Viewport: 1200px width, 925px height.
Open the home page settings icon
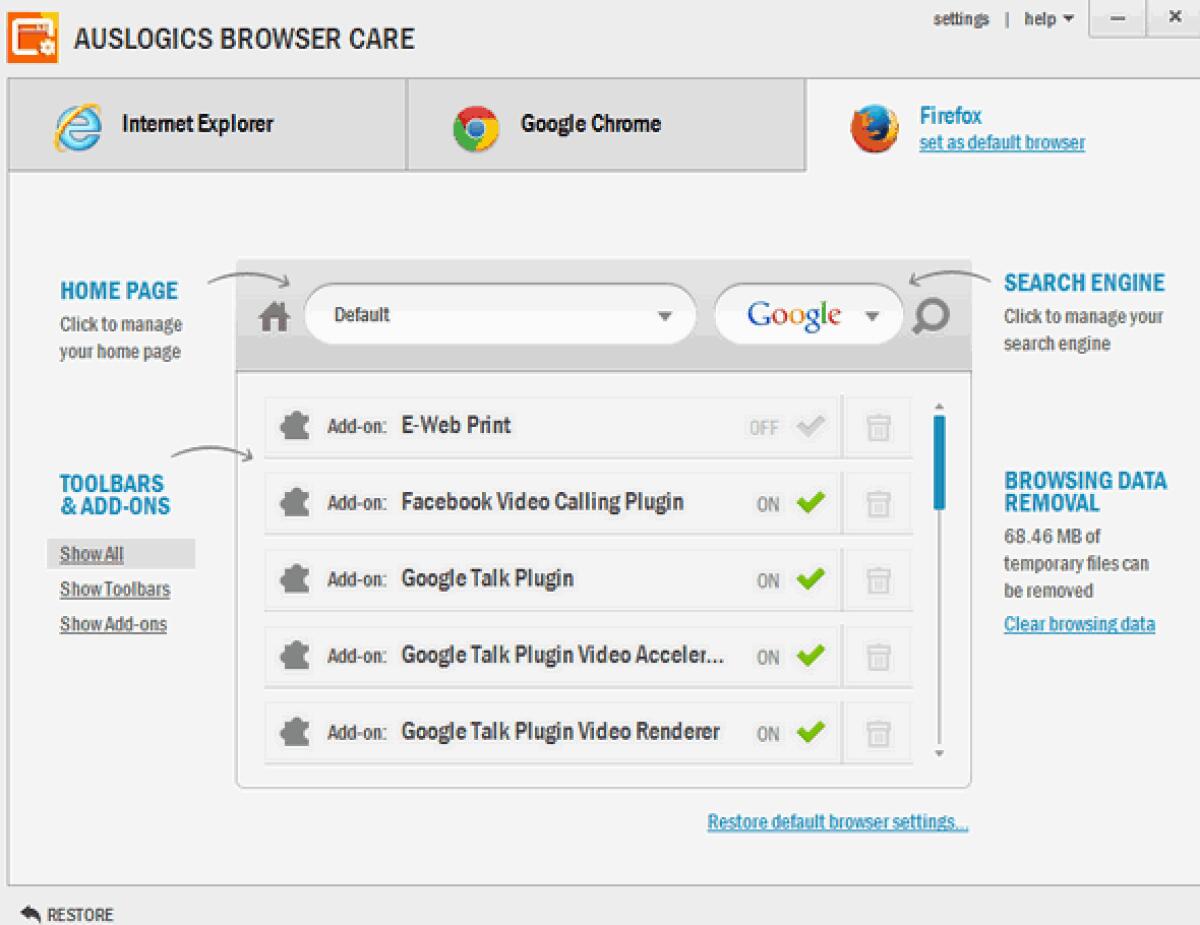pyautogui.click(x=273, y=315)
